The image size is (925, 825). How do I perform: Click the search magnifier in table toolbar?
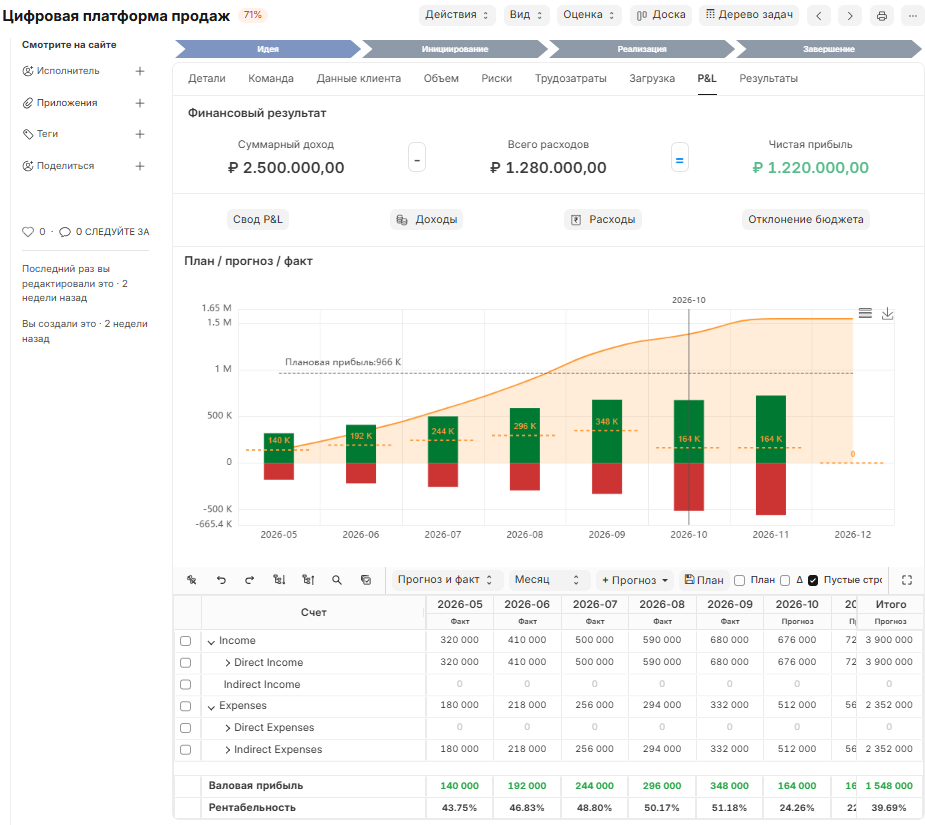point(337,580)
